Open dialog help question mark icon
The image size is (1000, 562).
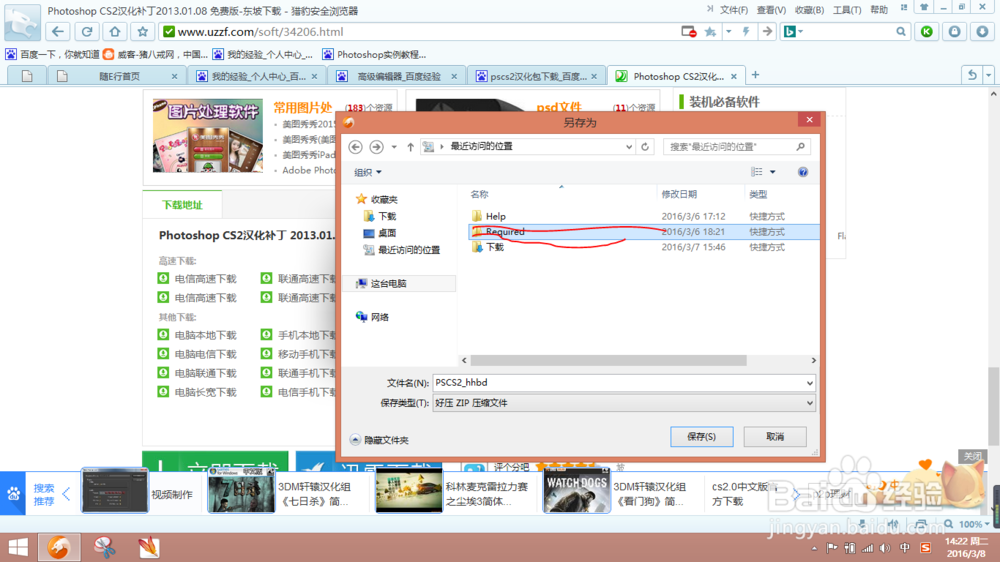point(803,172)
